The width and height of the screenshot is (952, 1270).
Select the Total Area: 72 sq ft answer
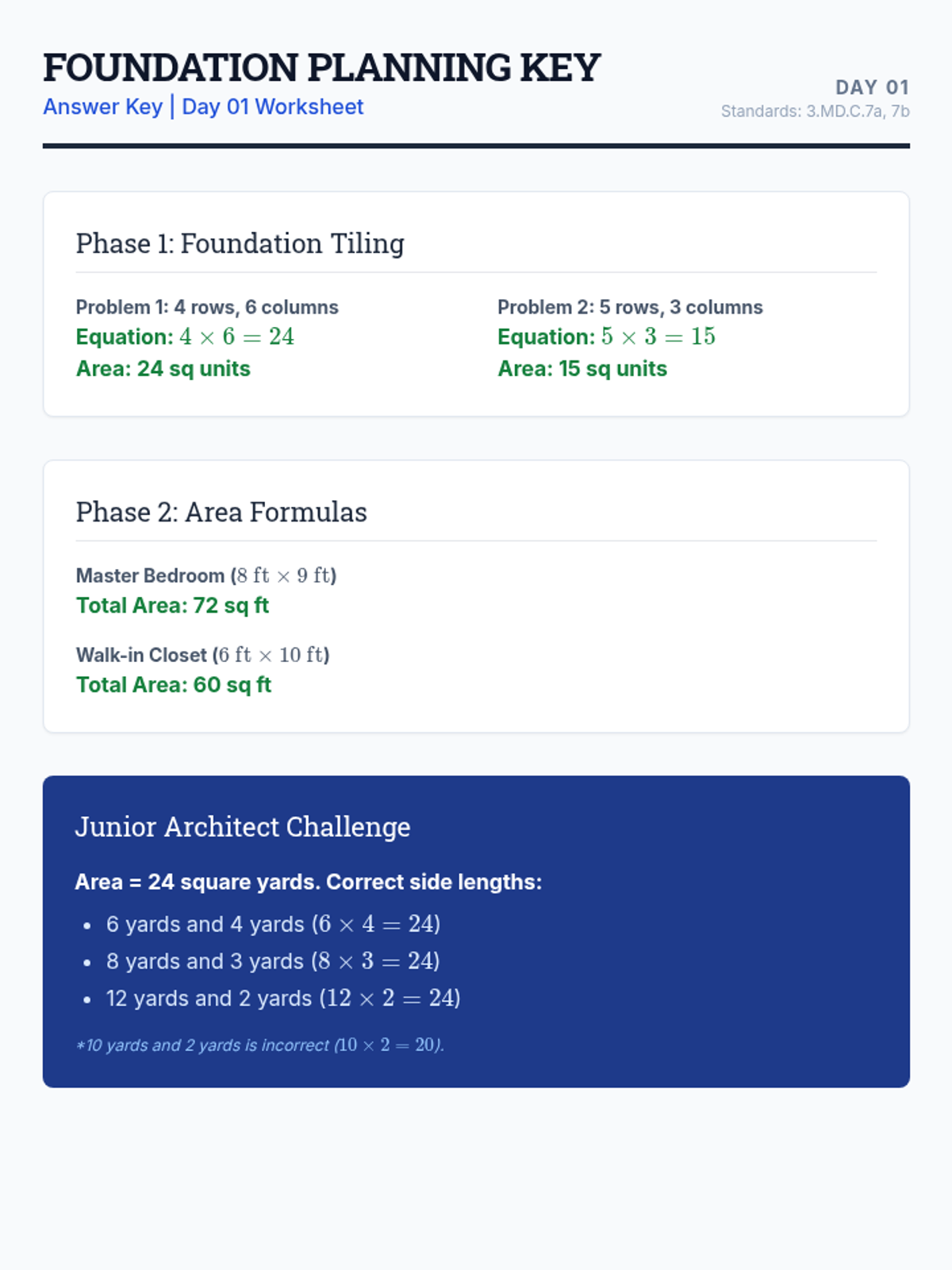[172, 606]
